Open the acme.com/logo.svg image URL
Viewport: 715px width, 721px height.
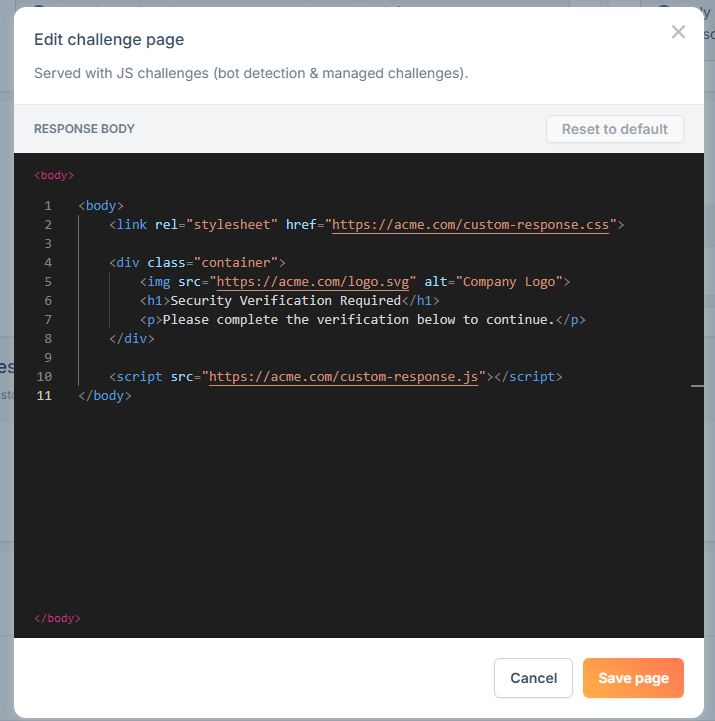click(x=313, y=282)
